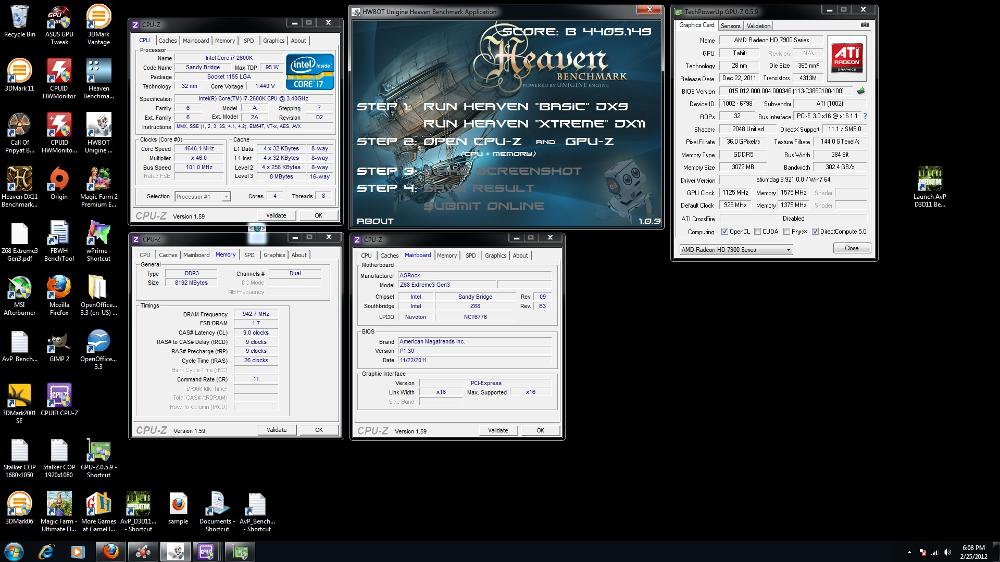Launch 3DMark2001 SE desktop shortcut

point(19,404)
